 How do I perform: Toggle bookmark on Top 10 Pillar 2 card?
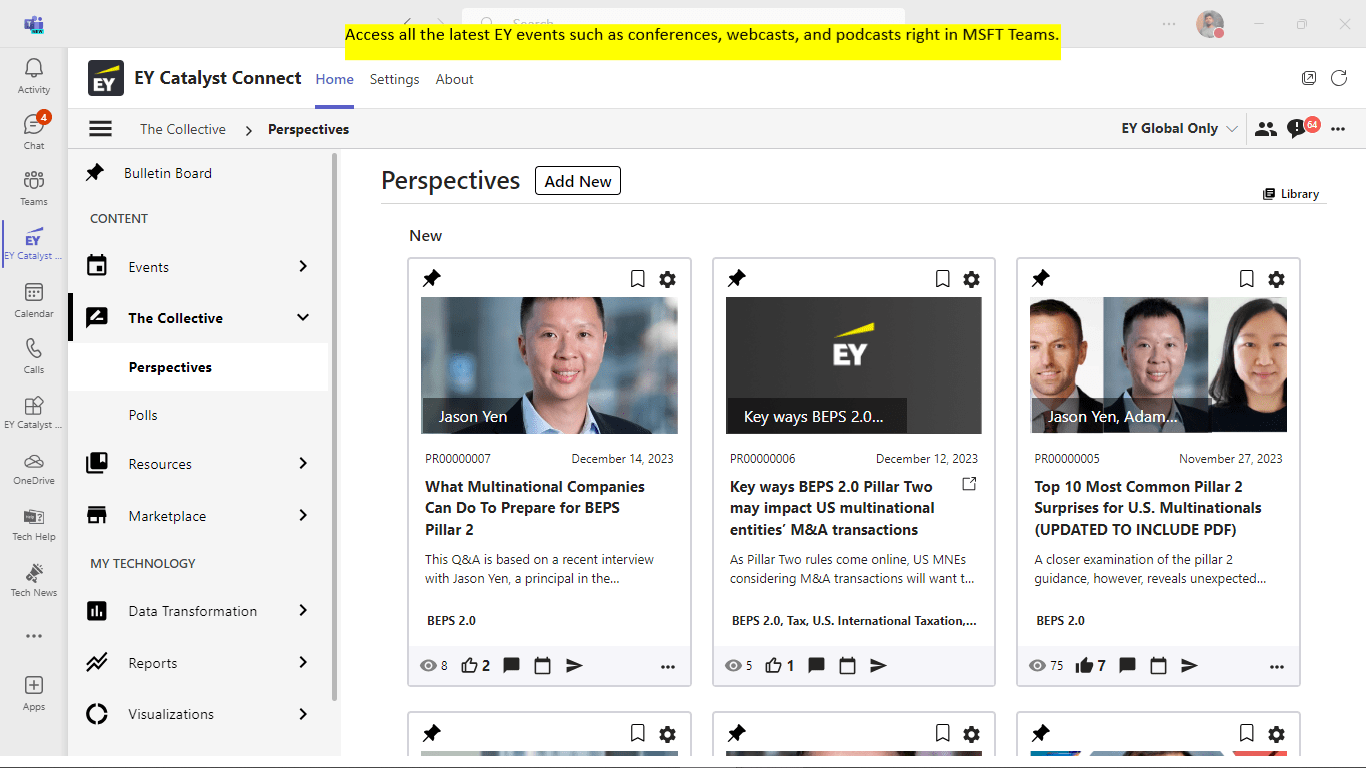tap(1246, 279)
